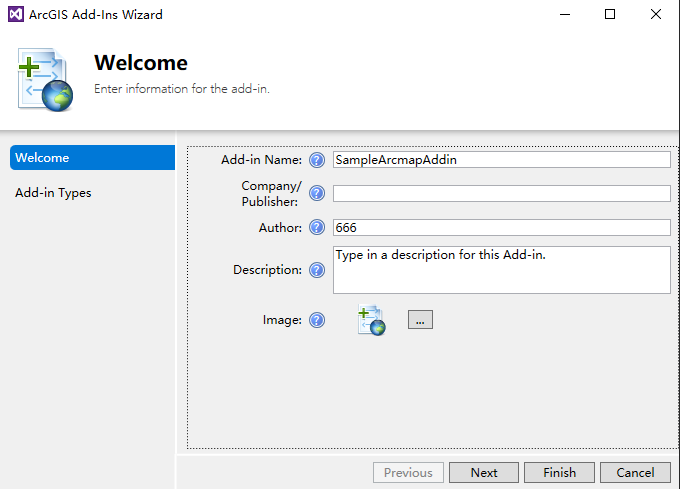Click the Author field containing 666
Image resolution: width=680 pixels, height=489 pixels.
pos(502,228)
